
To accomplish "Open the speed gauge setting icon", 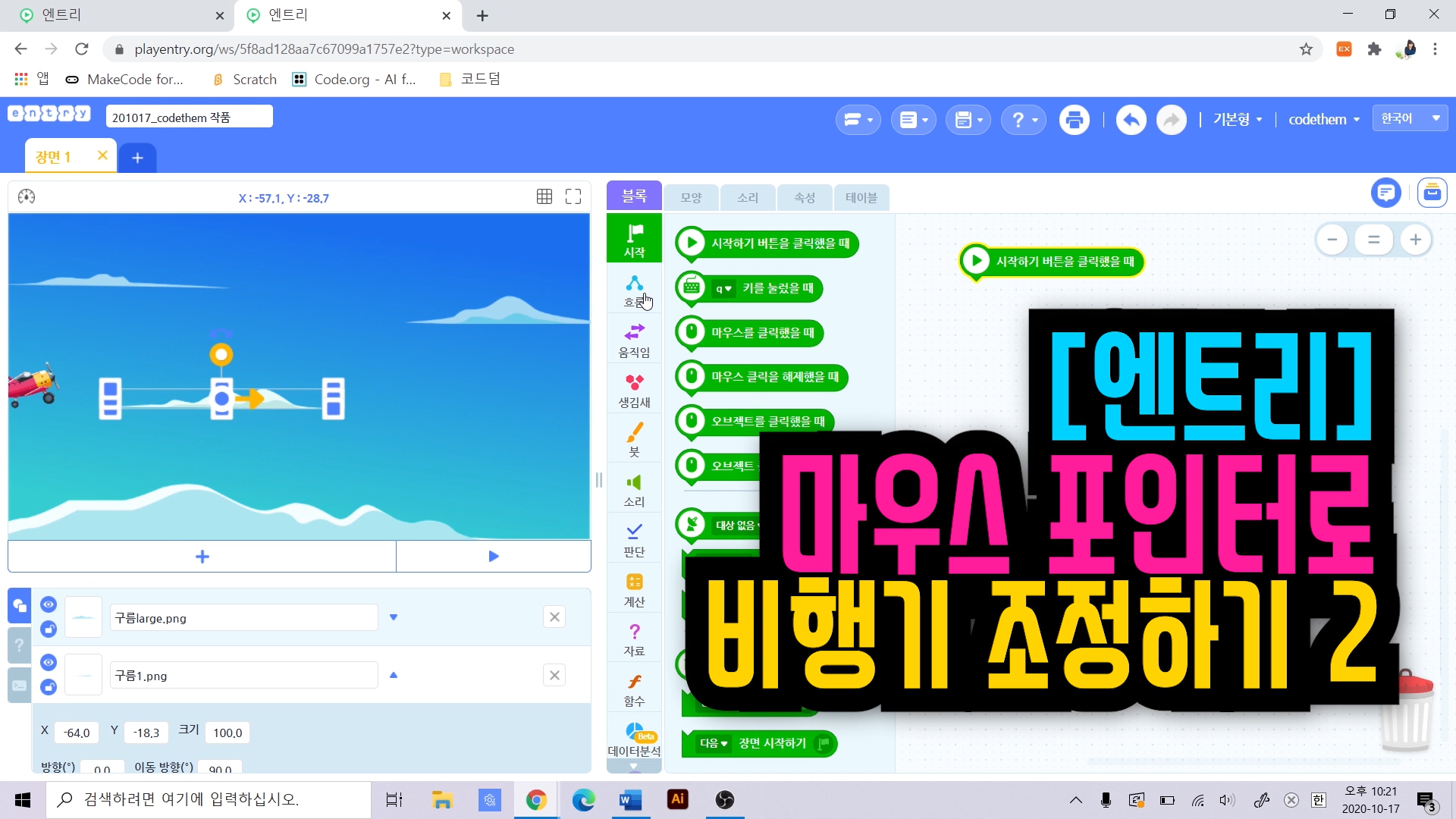I will pos(27,197).
